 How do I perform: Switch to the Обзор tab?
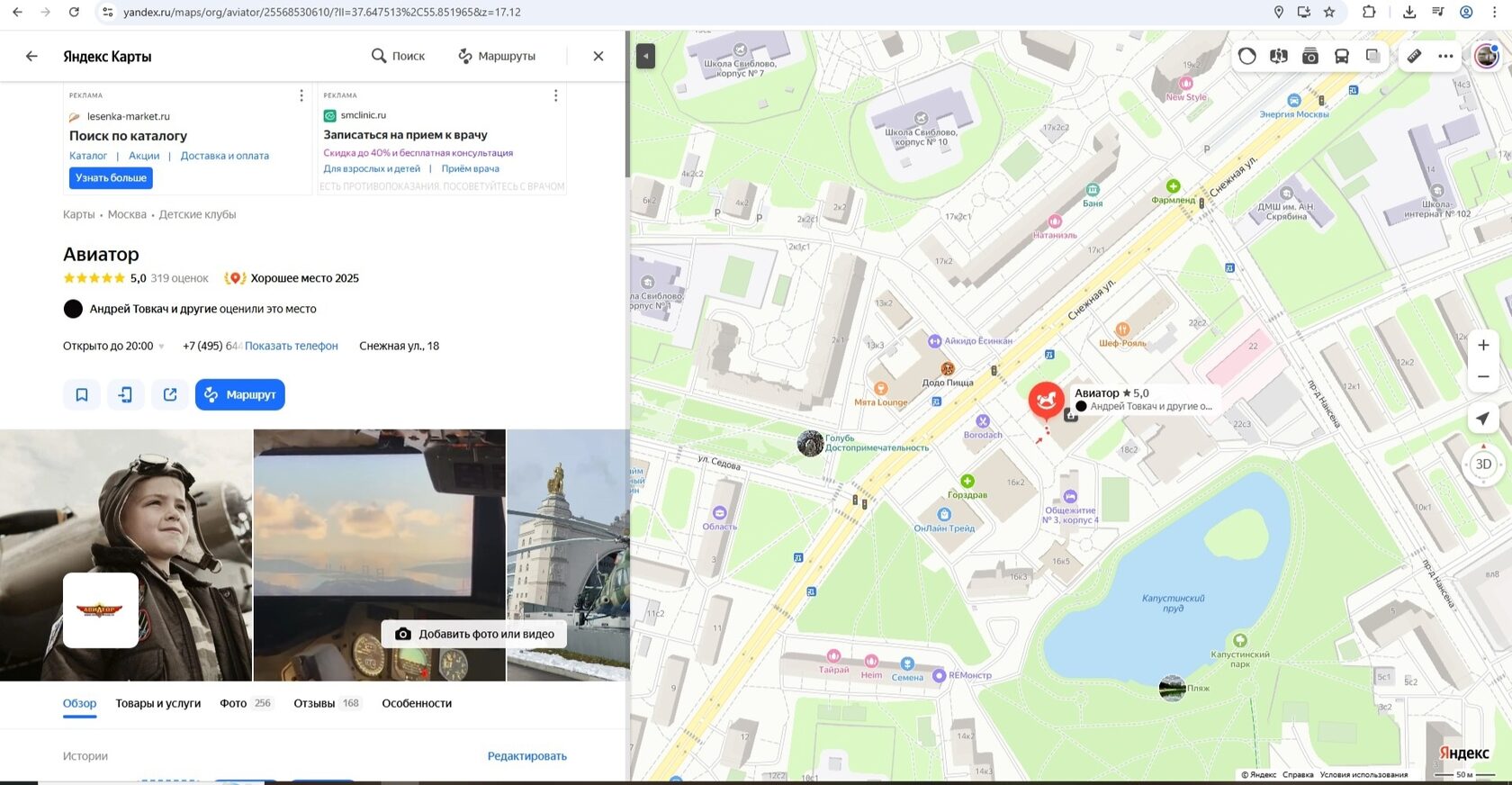pyautogui.click(x=80, y=703)
